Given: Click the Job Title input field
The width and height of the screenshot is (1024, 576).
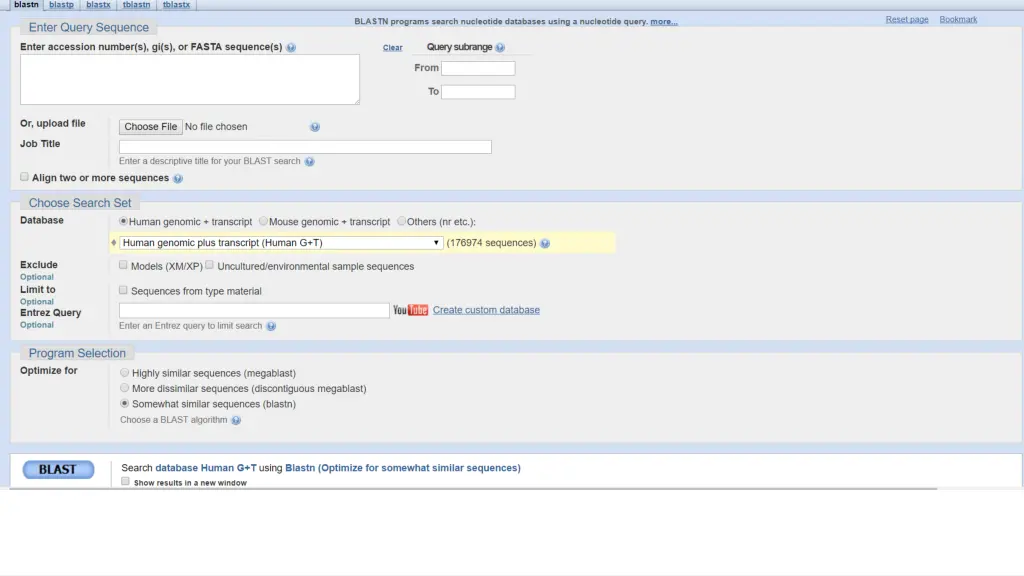Looking at the screenshot, I should pyautogui.click(x=305, y=147).
